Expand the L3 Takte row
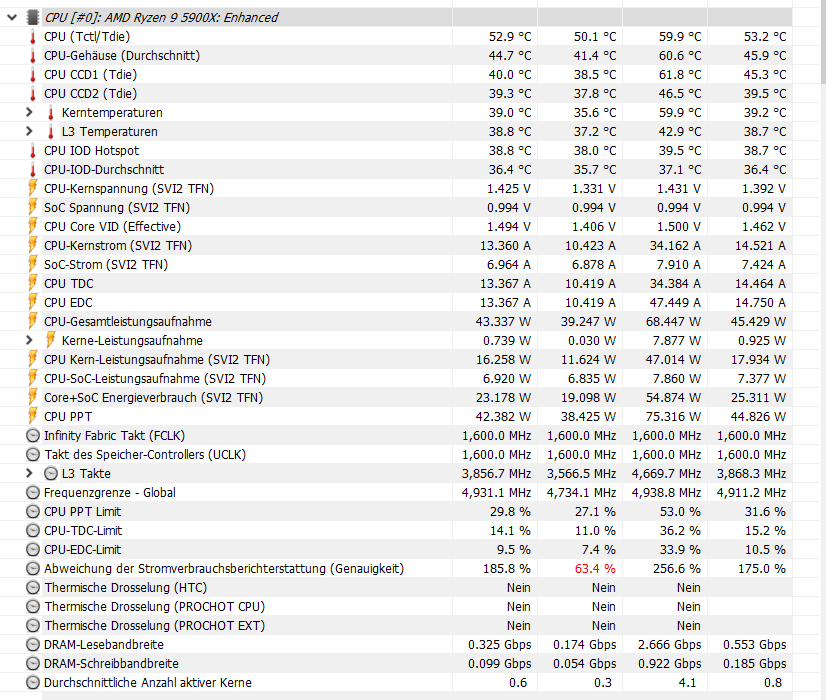This screenshot has width=826, height=700. tap(30, 473)
